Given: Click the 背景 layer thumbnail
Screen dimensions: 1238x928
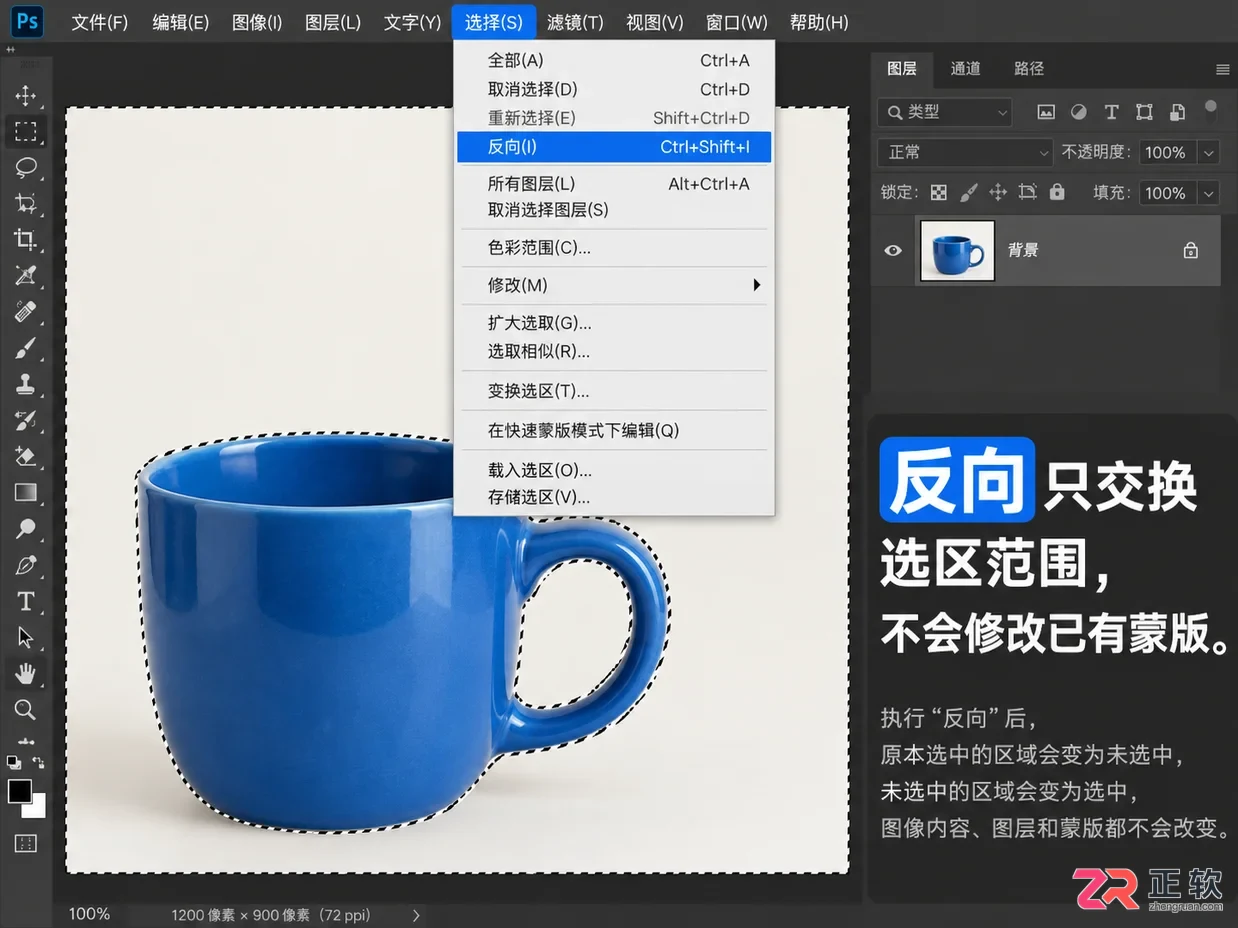Looking at the screenshot, I should 957,251.
